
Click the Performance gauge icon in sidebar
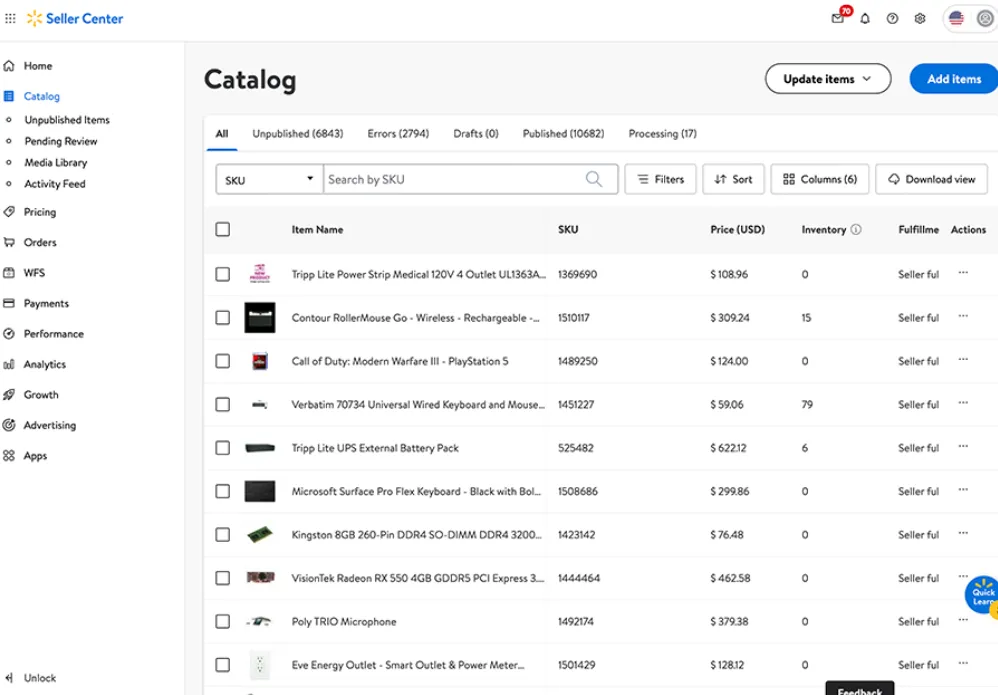(x=9, y=333)
